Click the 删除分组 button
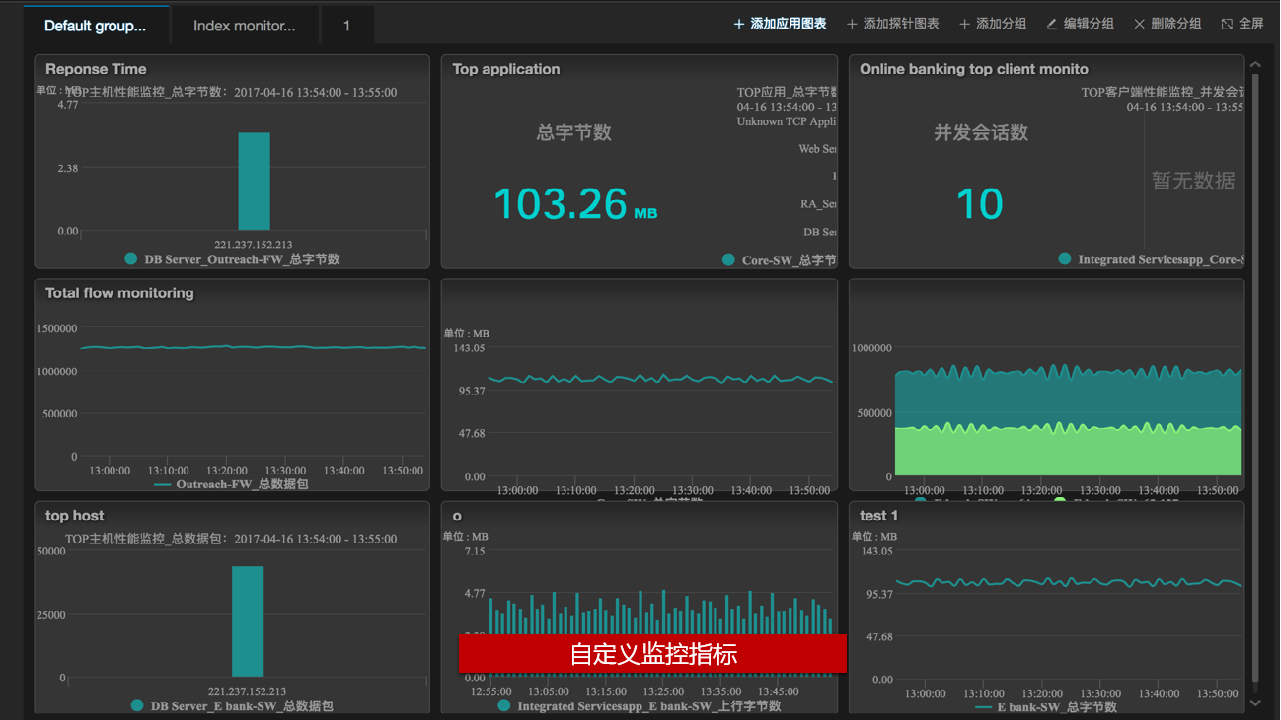This screenshot has width=1281, height=720. (1168, 24)
